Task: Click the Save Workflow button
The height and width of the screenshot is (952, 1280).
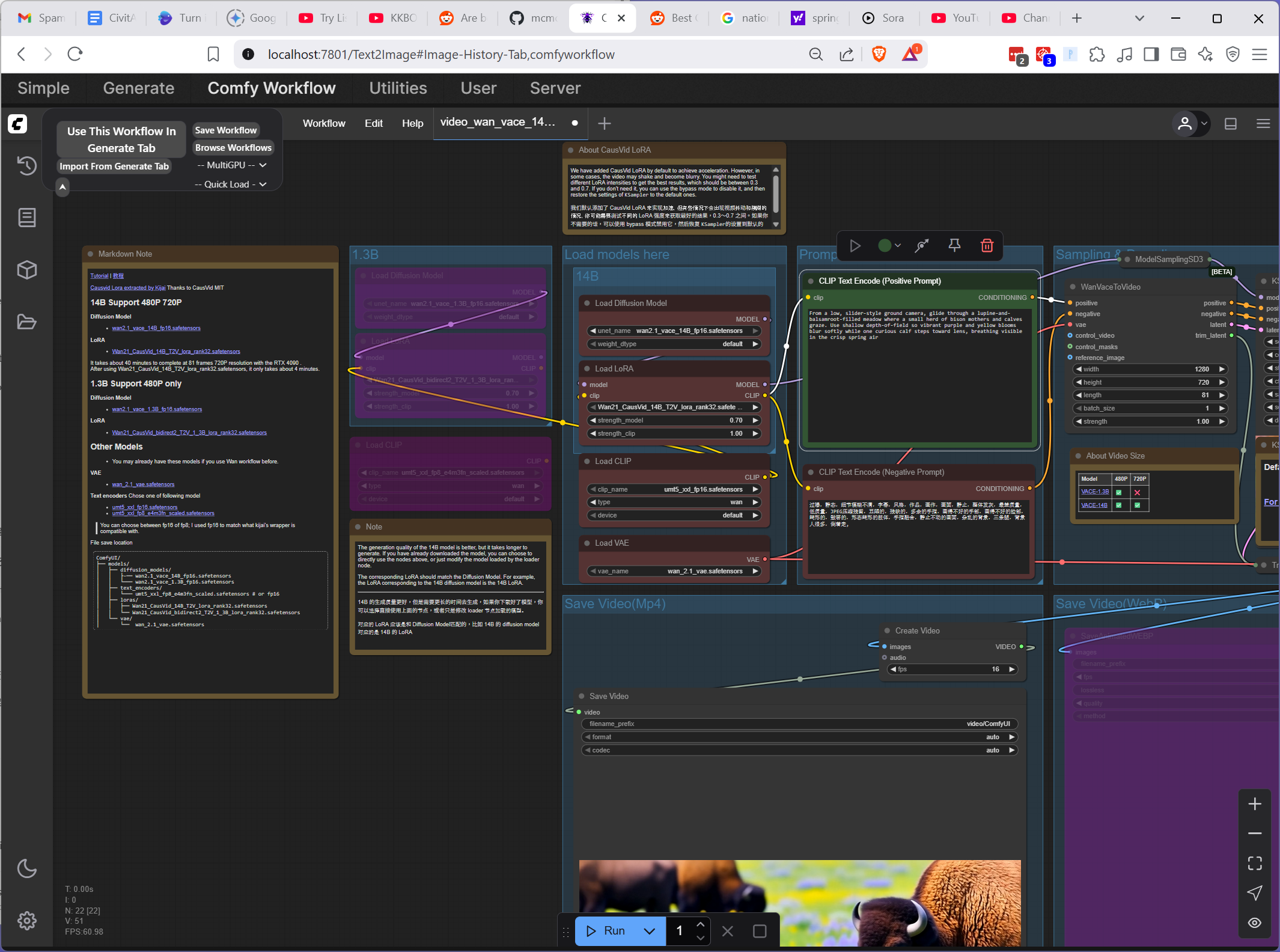Action: [225, 130]
